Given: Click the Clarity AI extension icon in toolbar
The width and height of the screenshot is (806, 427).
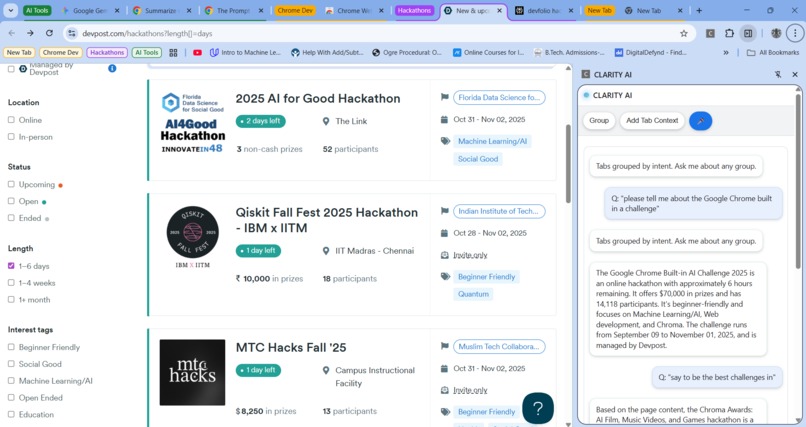Looking at the screenshot, I should pyautogui.click(x=710, y=33).
